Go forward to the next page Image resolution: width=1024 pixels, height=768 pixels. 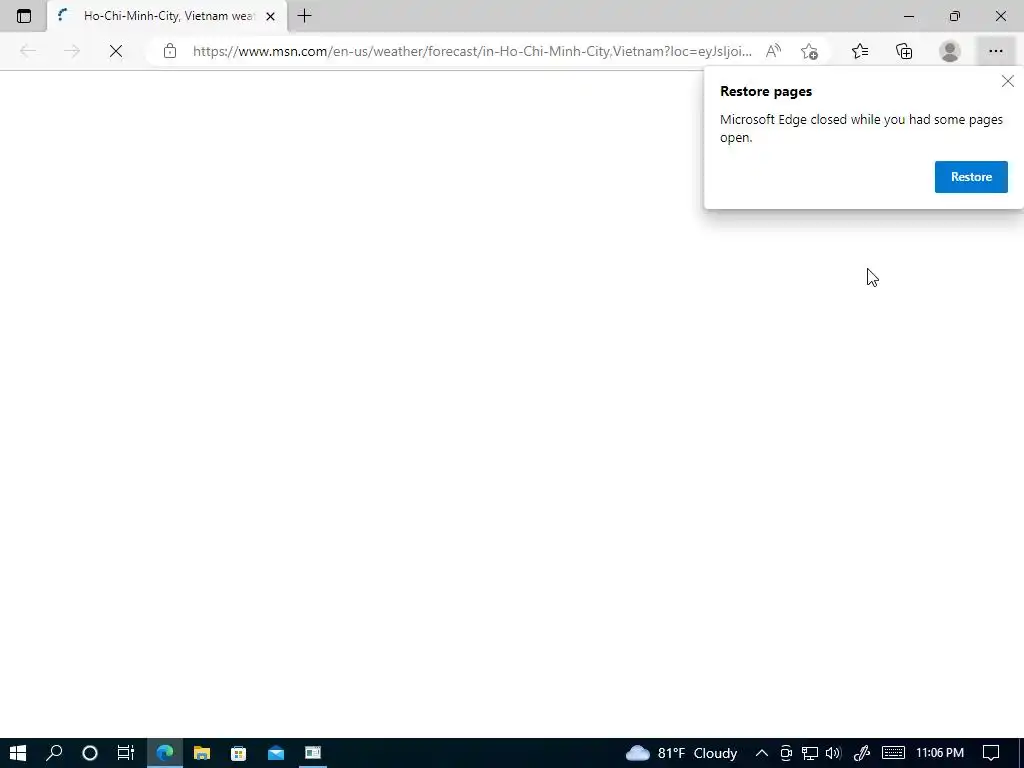point(72,51)
